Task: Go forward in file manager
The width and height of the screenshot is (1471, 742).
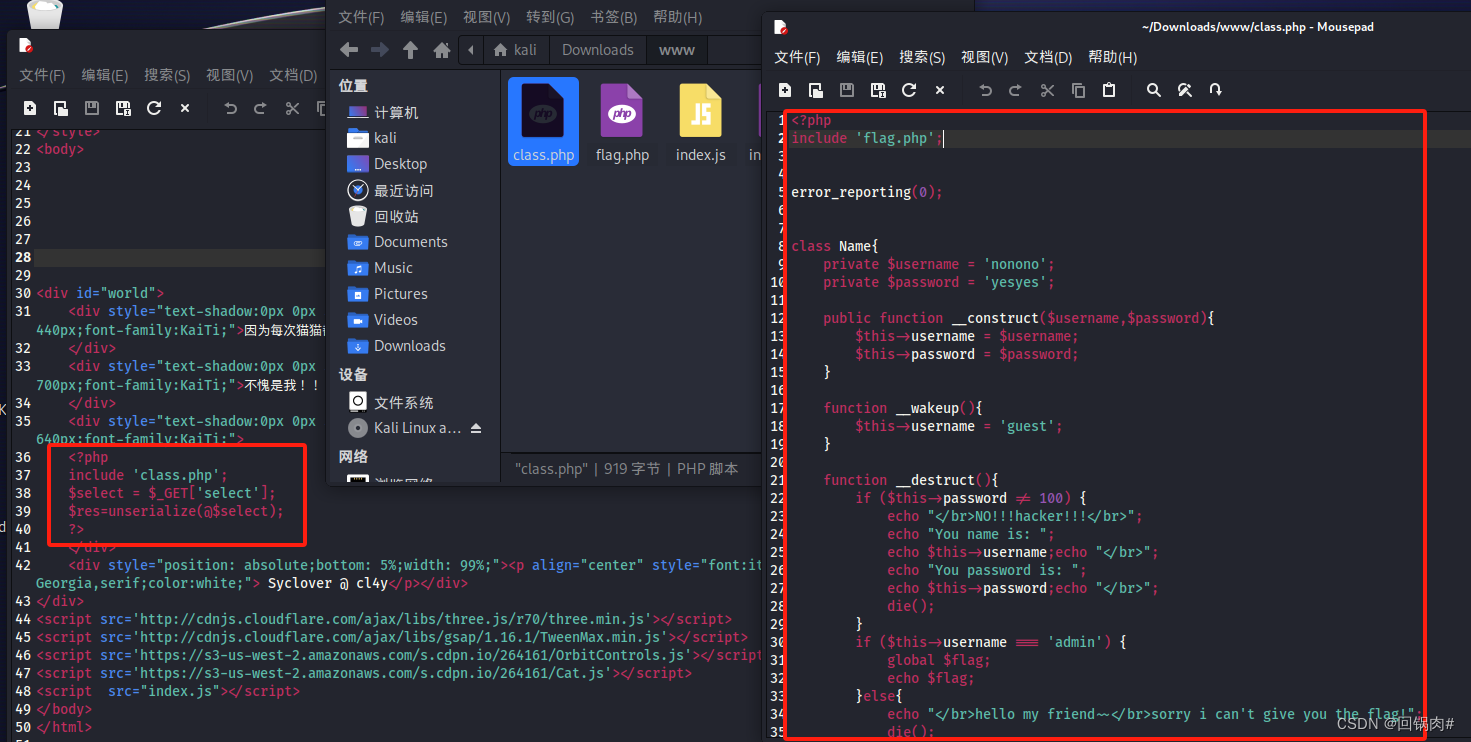Action: coord(380,50)
